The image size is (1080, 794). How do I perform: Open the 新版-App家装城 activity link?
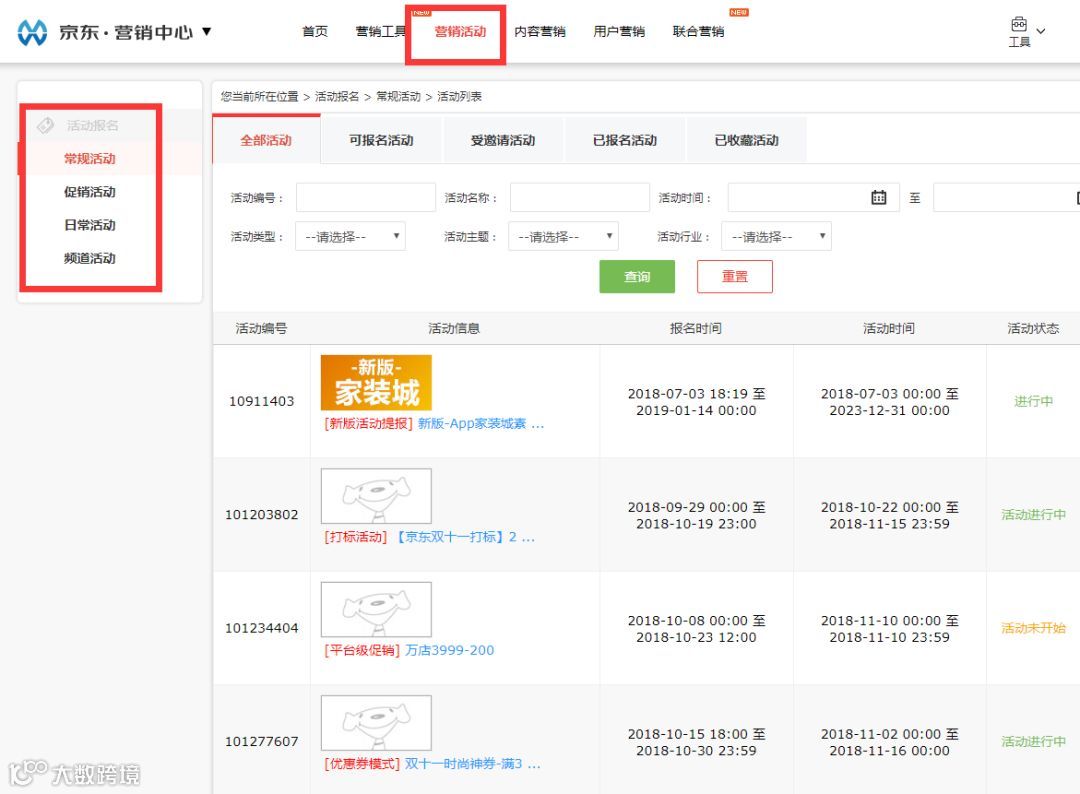(481, 424)
